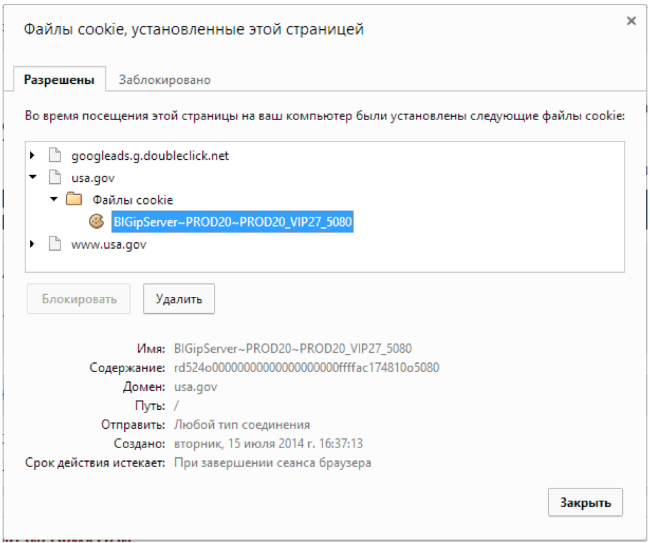Switch to the Заблокировано tab

click(x=164, y=80)
